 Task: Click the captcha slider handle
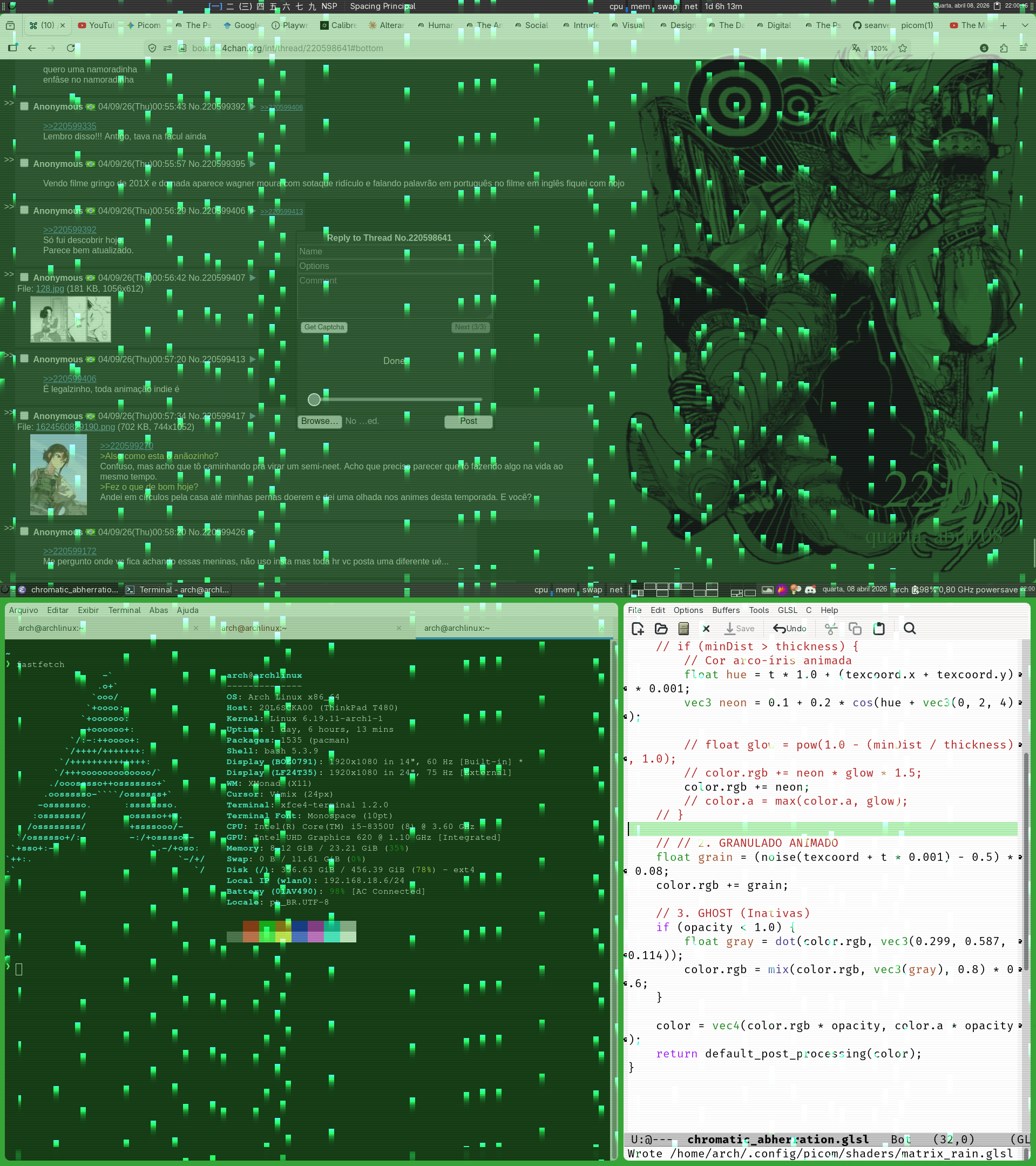click(x=314, y=399)
